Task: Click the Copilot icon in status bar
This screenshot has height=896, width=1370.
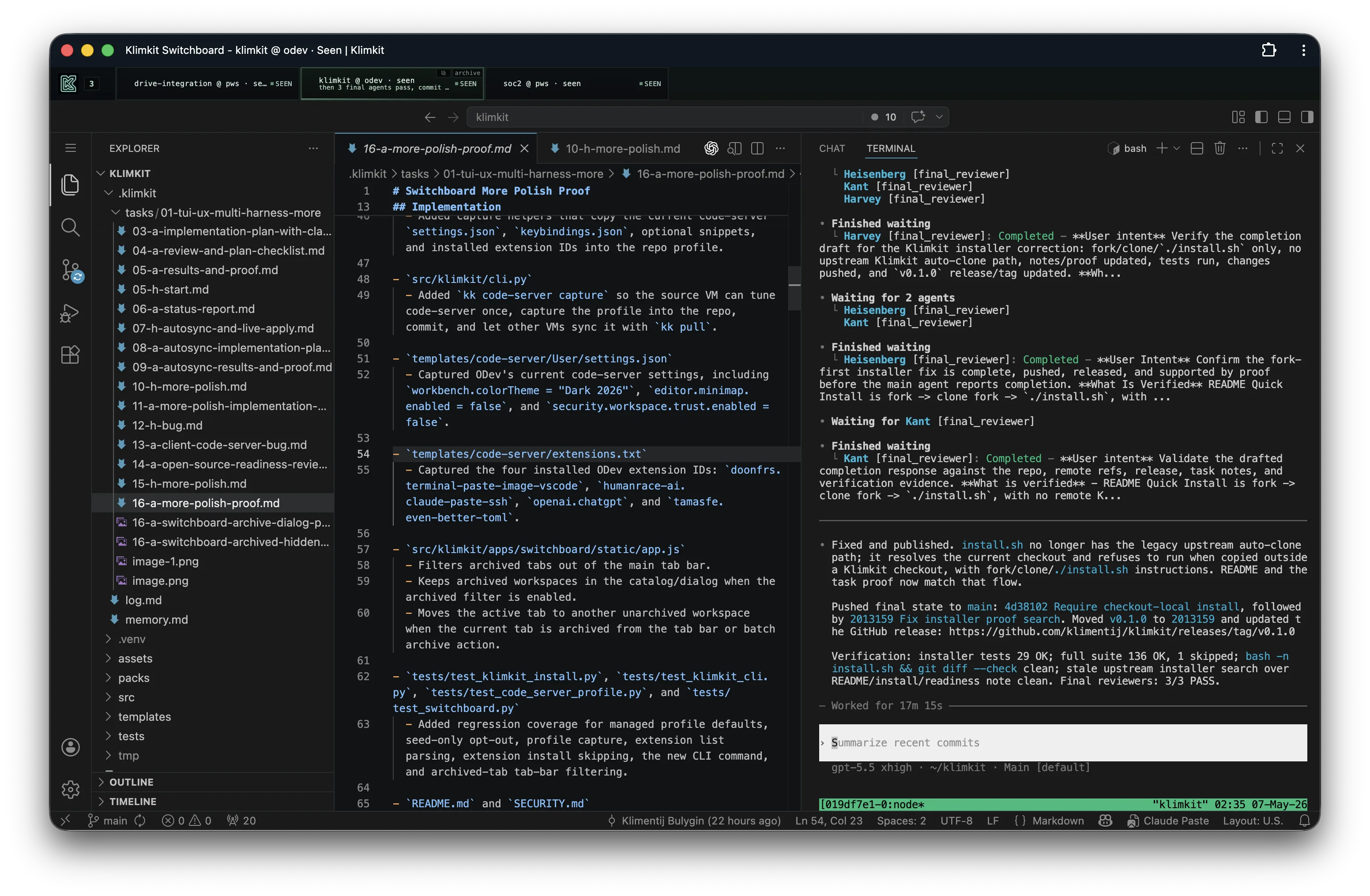Action: (x=1105, y=821)
